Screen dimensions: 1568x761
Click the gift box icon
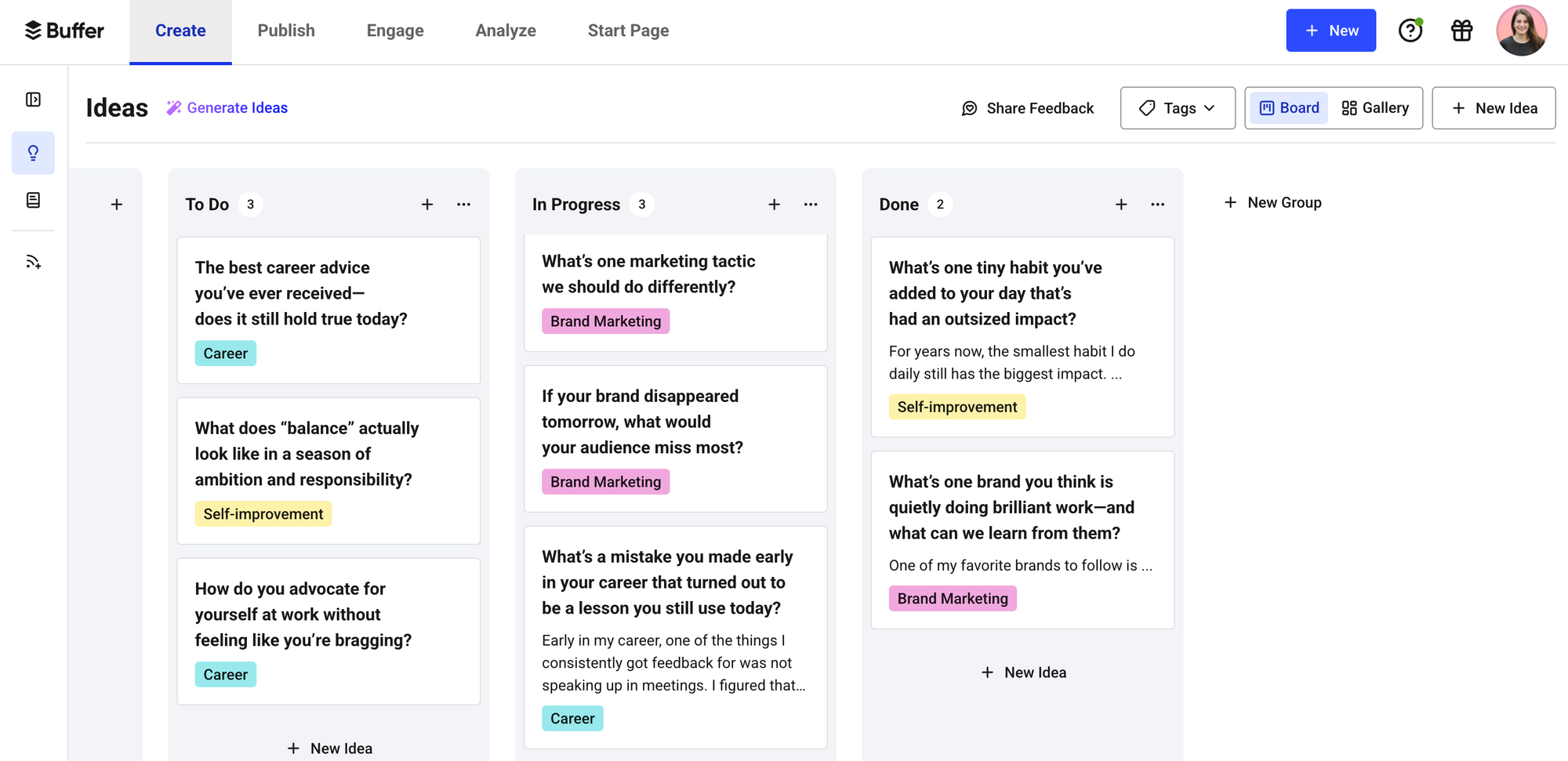[1461, 31]
